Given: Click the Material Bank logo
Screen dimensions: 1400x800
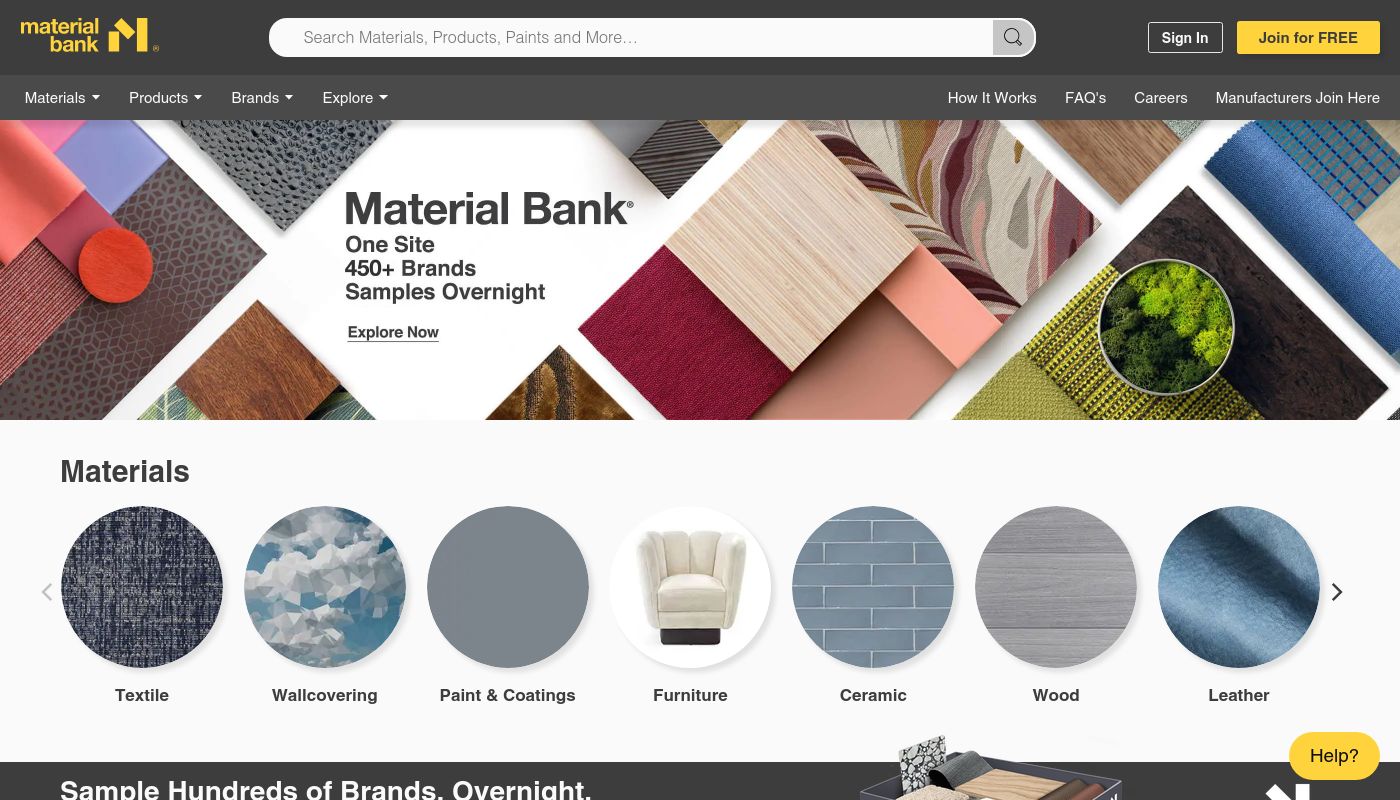Looking at the screenshot, I should tap(90, 35).
